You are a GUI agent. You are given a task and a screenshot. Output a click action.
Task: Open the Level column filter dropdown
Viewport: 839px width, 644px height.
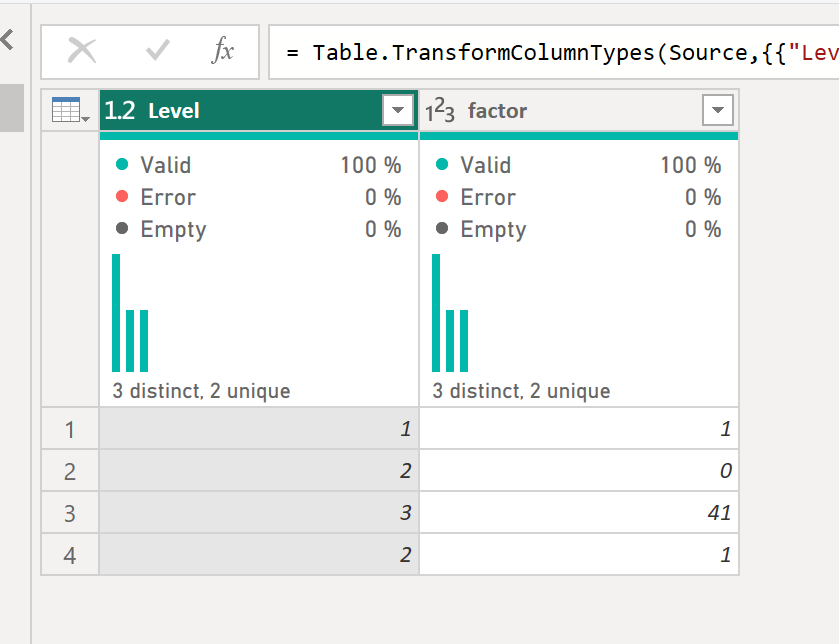pyautogui.click(x=398, y=110)
